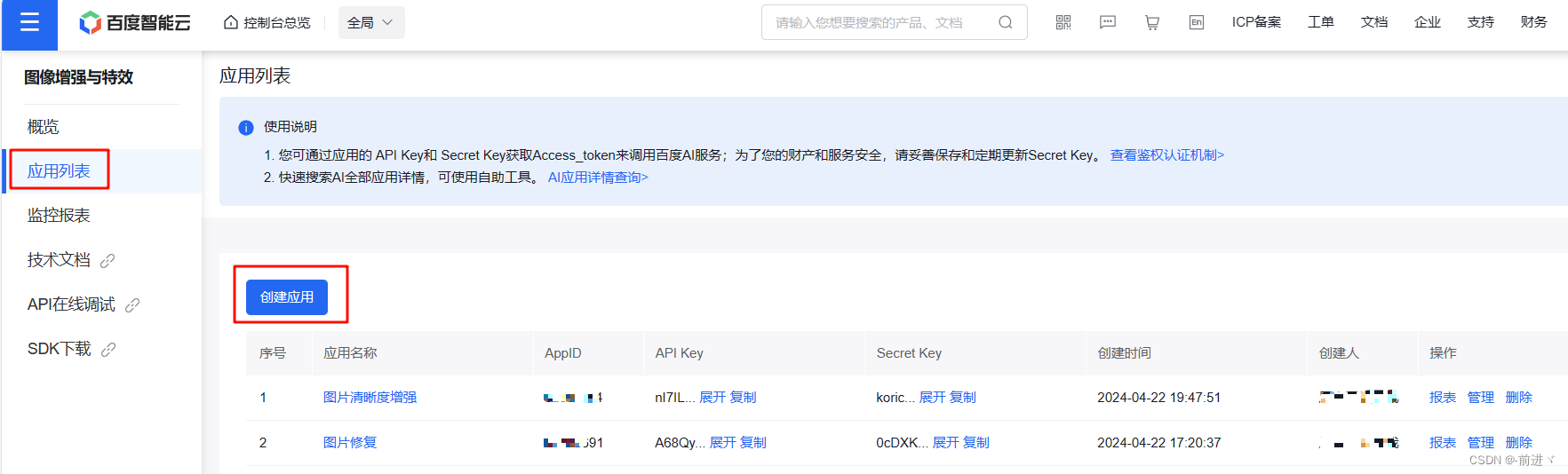
Task: Open 控制台总览 home link
Action: click(267, 22)
